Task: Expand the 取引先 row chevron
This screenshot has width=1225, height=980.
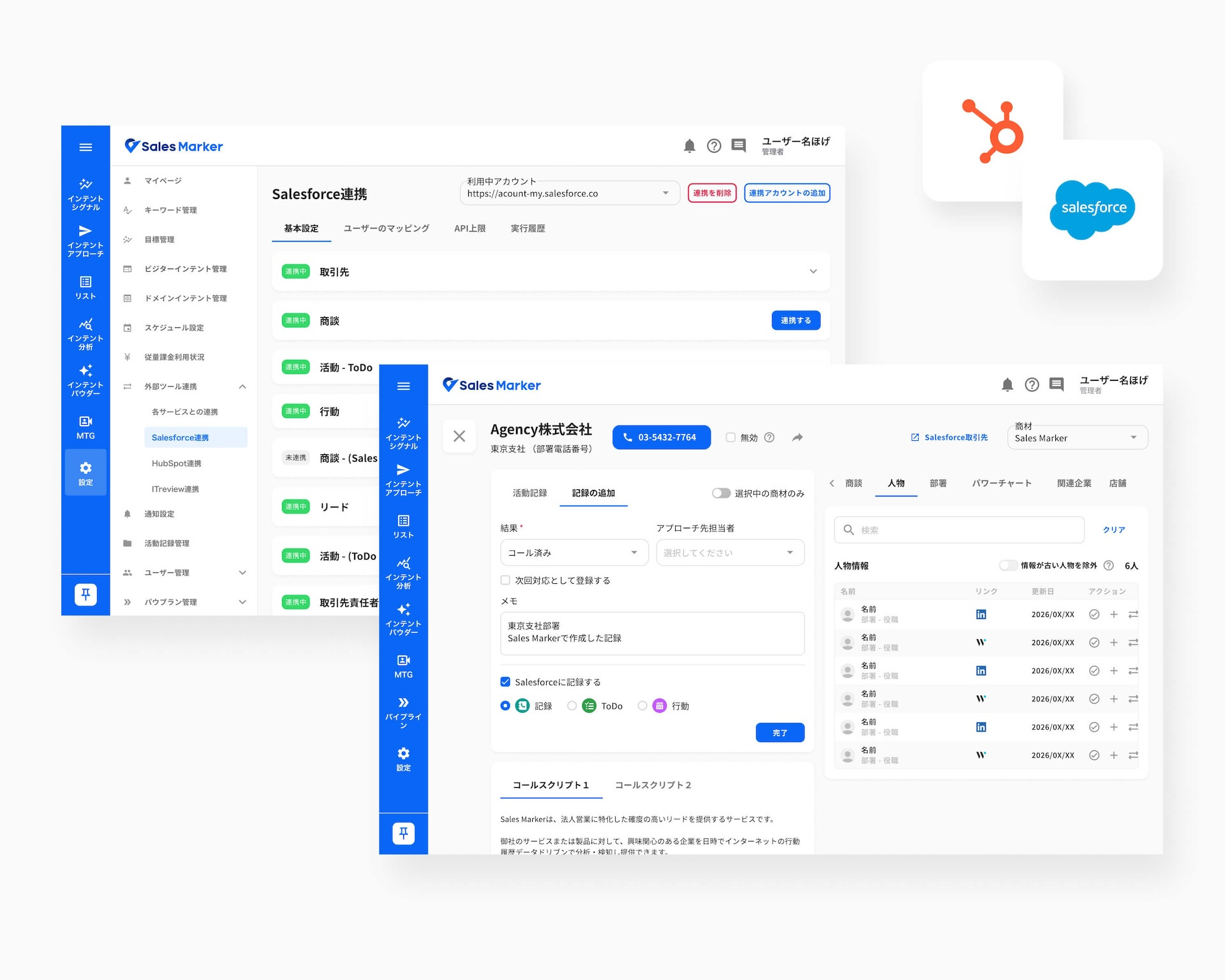Action: [813, 271]
